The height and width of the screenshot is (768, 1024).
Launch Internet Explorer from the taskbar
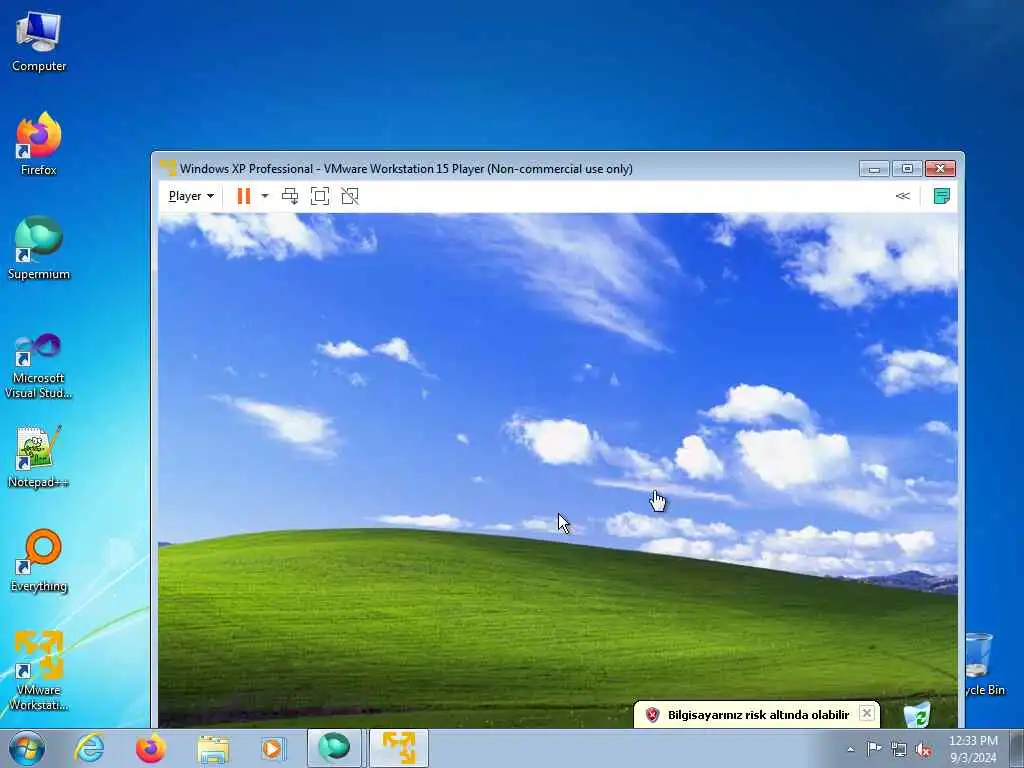click(89, 748)
